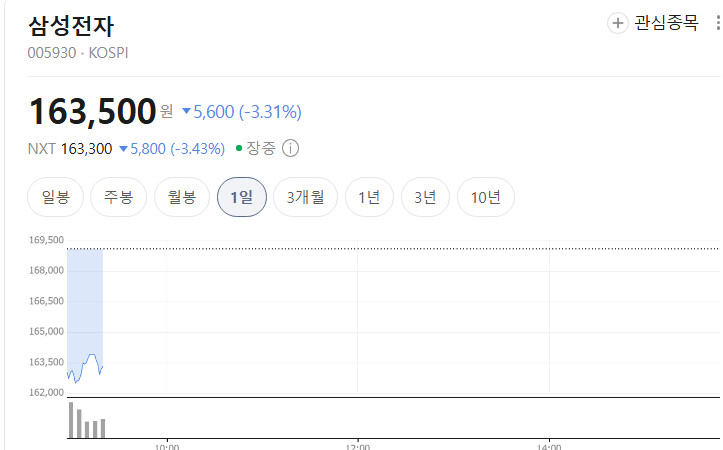Click the 14:00 time axis label
The height and width of the screenshot is (450, 723).
(x=549, y=446)
